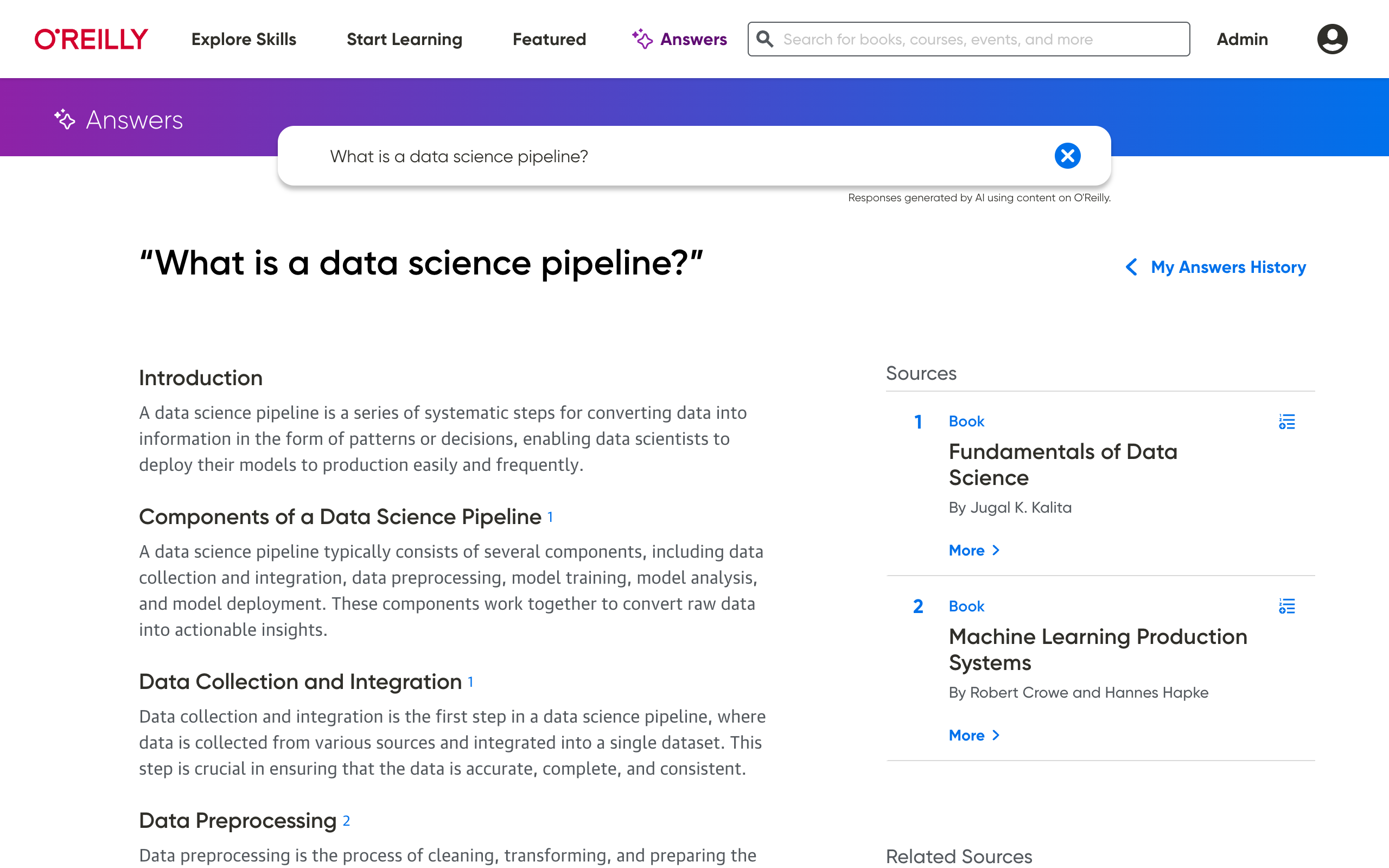Click the back chevron beside My Answers History
The width and height of the screenshot is (1389, 868).
point(1131,267)
